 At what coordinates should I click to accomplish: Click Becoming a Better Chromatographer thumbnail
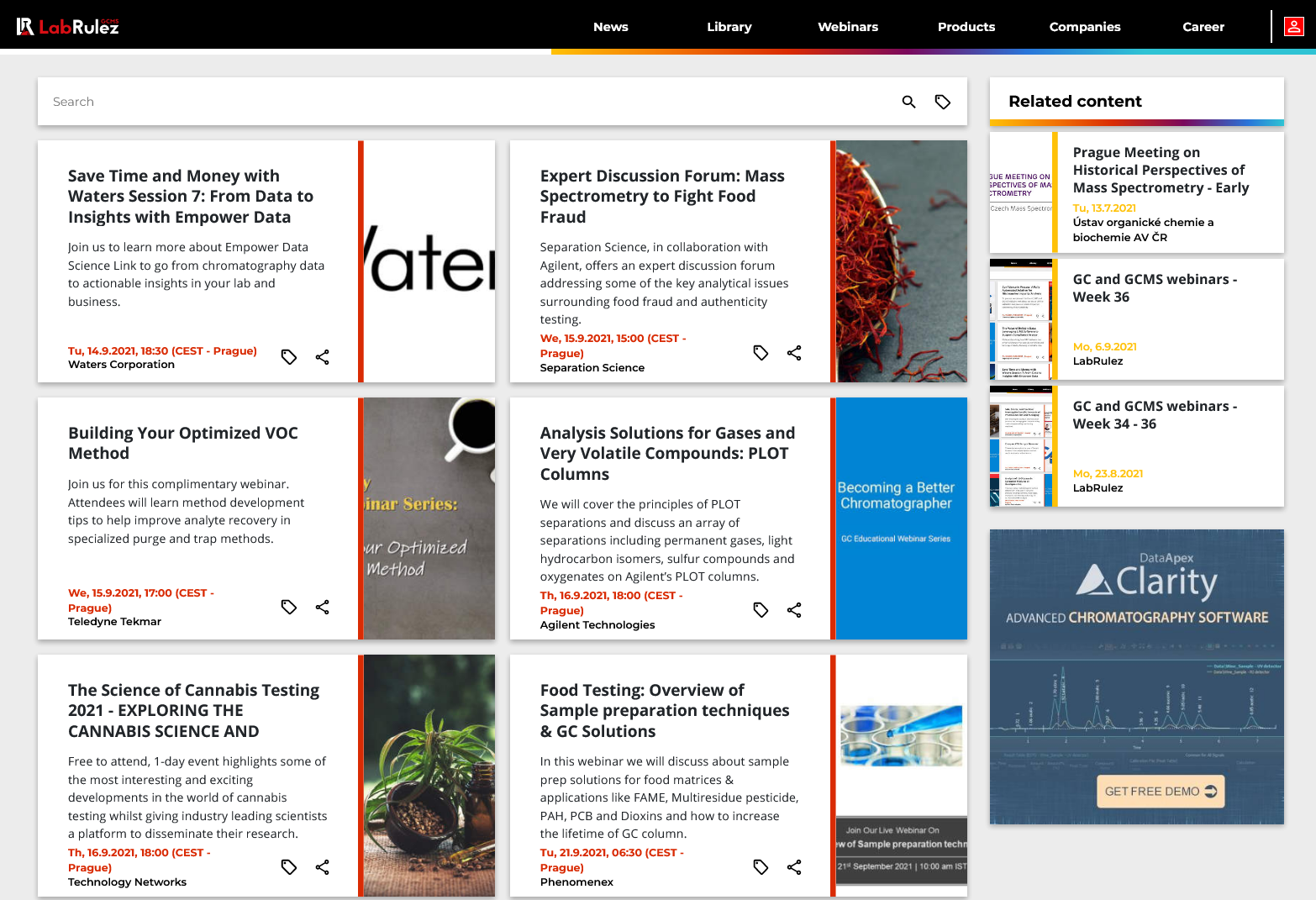(x=902, y=518)
